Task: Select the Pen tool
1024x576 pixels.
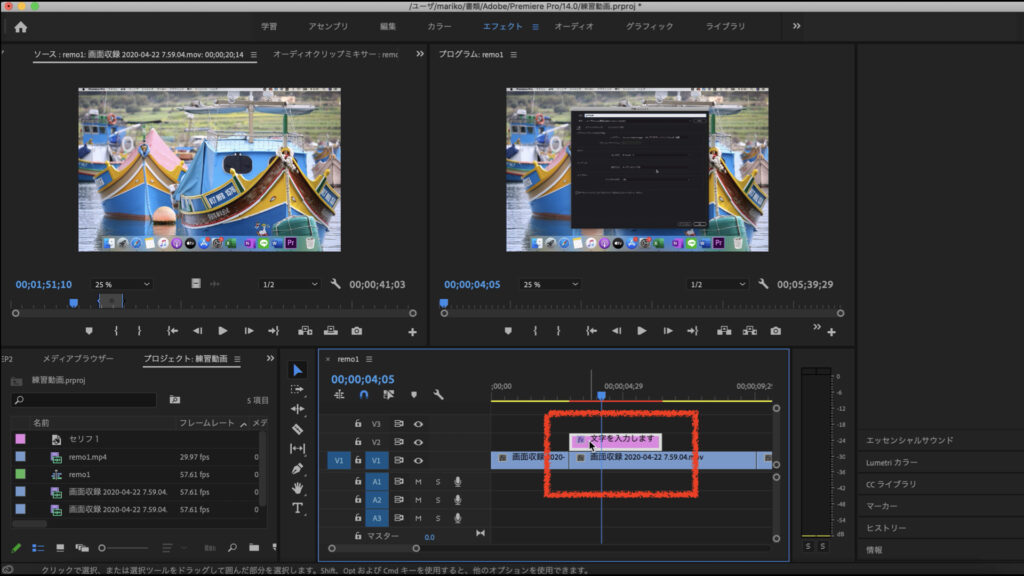Action: pyautogui.click(x=297, y=468)
